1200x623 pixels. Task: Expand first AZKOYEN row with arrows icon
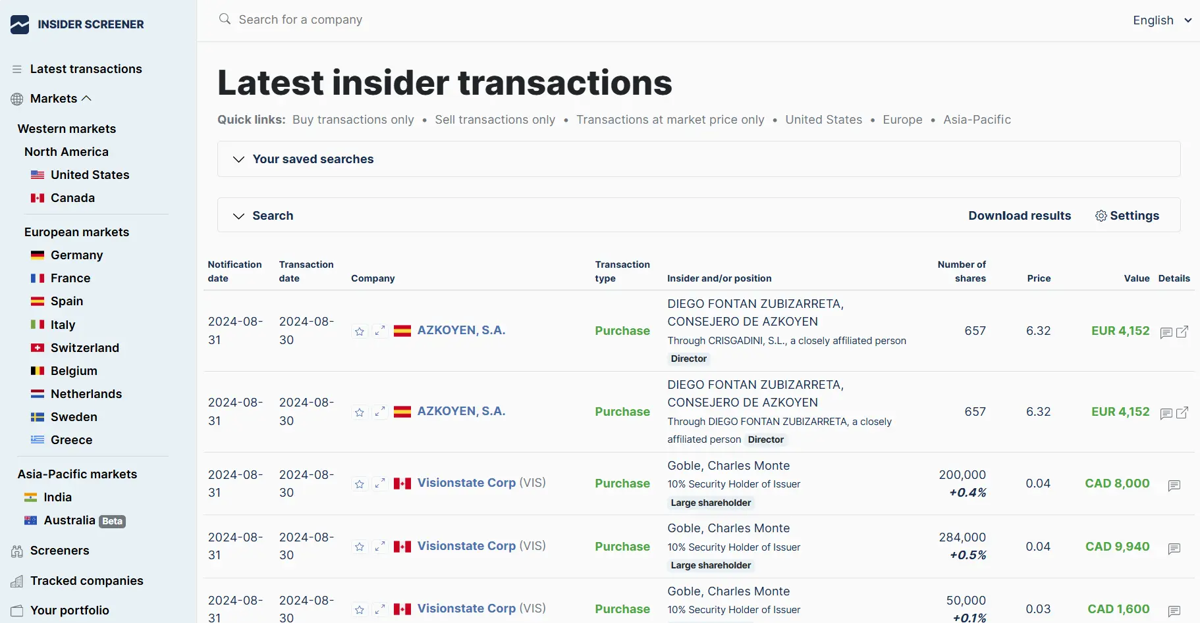pos(380,331)
